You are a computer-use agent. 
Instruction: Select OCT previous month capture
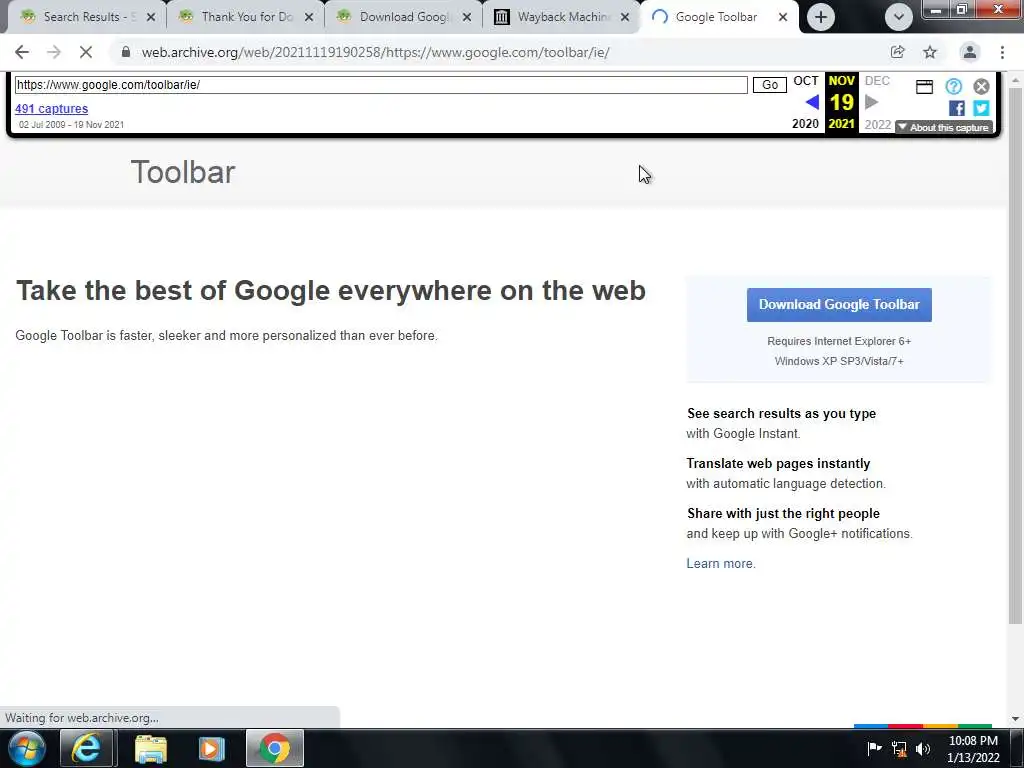pos(805,81)
